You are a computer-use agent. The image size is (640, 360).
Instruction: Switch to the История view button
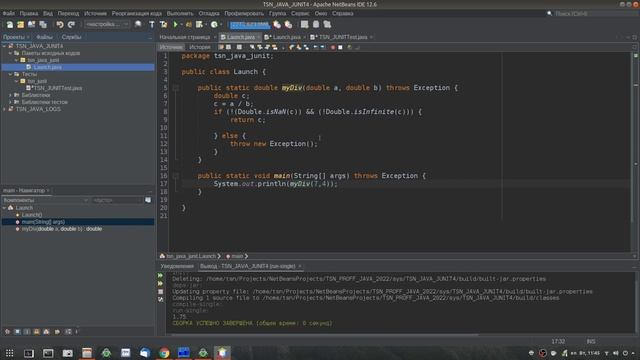pyautogui.click(x=200, y=47)
